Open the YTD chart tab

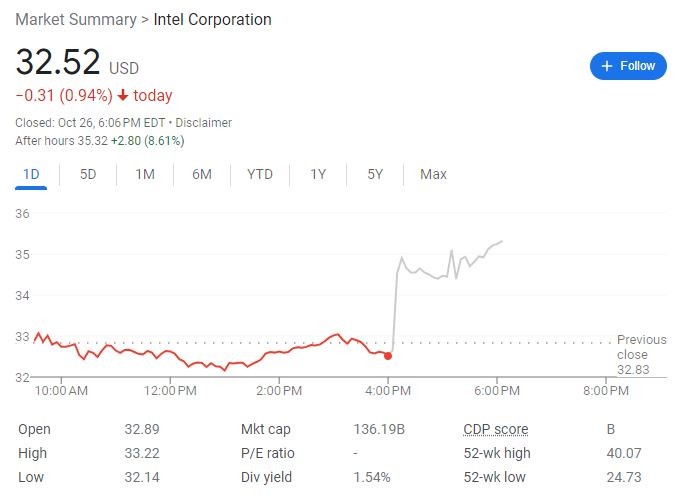tap(260, 174)
